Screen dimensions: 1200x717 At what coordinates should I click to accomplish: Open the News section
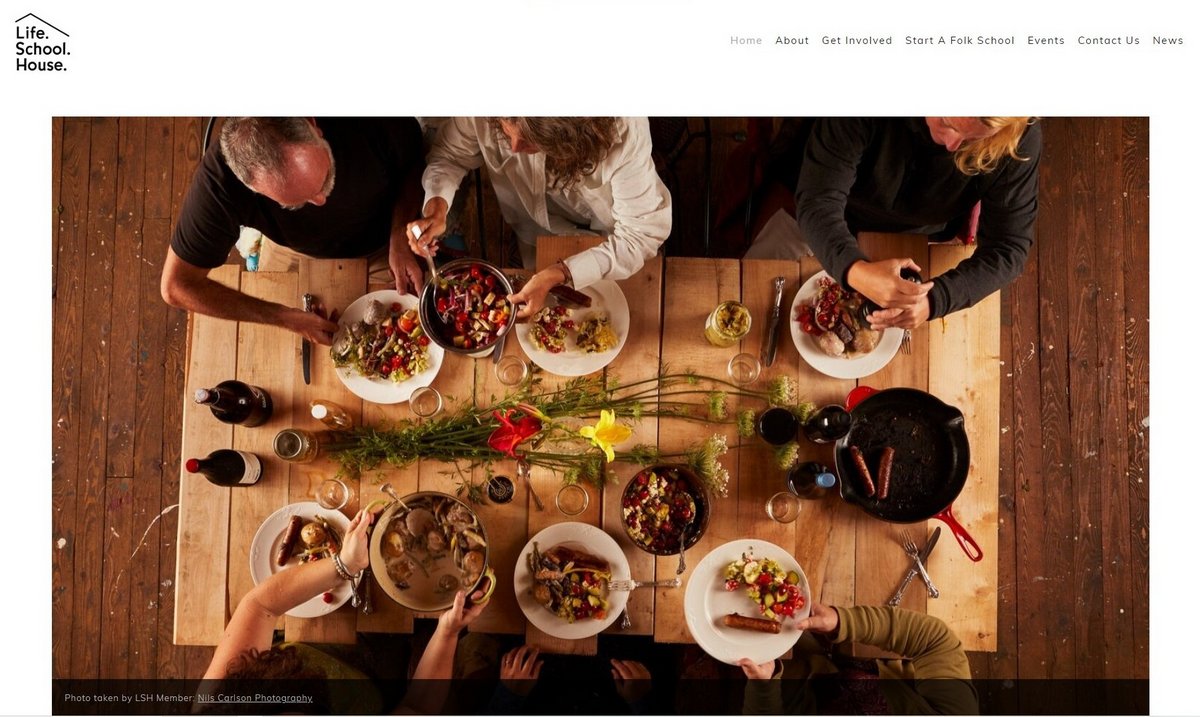pos(1168,41)
